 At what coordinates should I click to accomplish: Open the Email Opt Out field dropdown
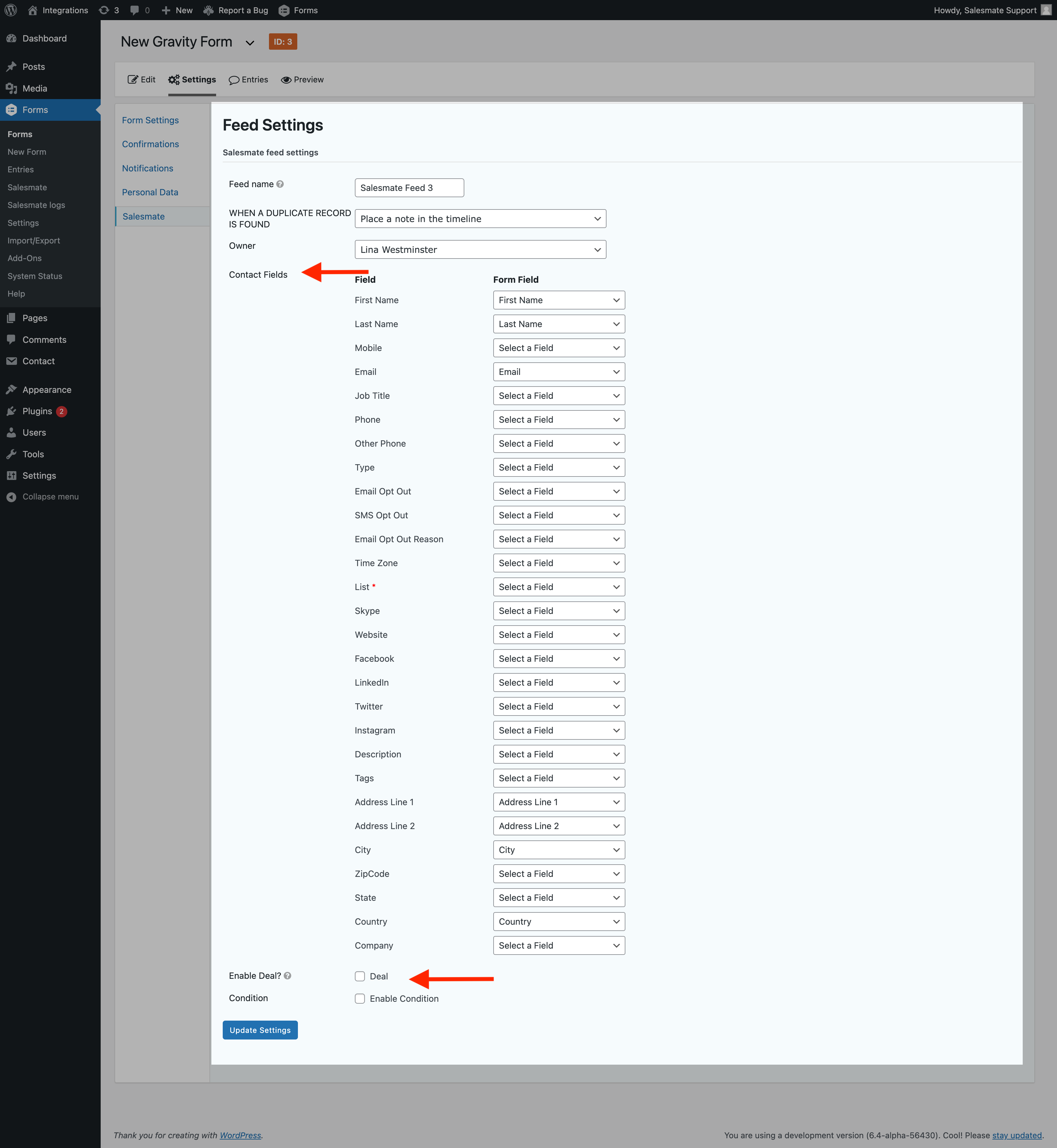tap(559, 491)
